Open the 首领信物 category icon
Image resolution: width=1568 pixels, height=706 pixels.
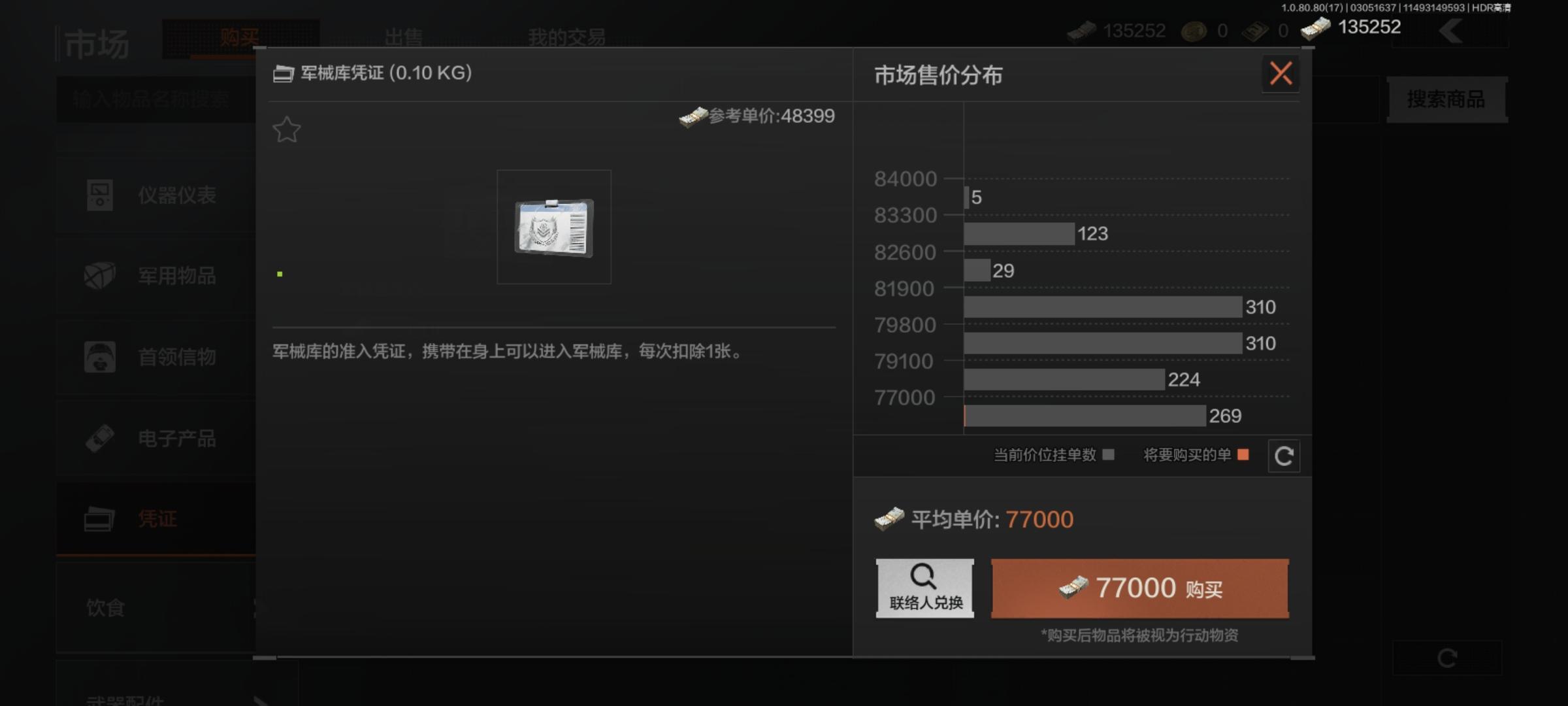(100, 357)
